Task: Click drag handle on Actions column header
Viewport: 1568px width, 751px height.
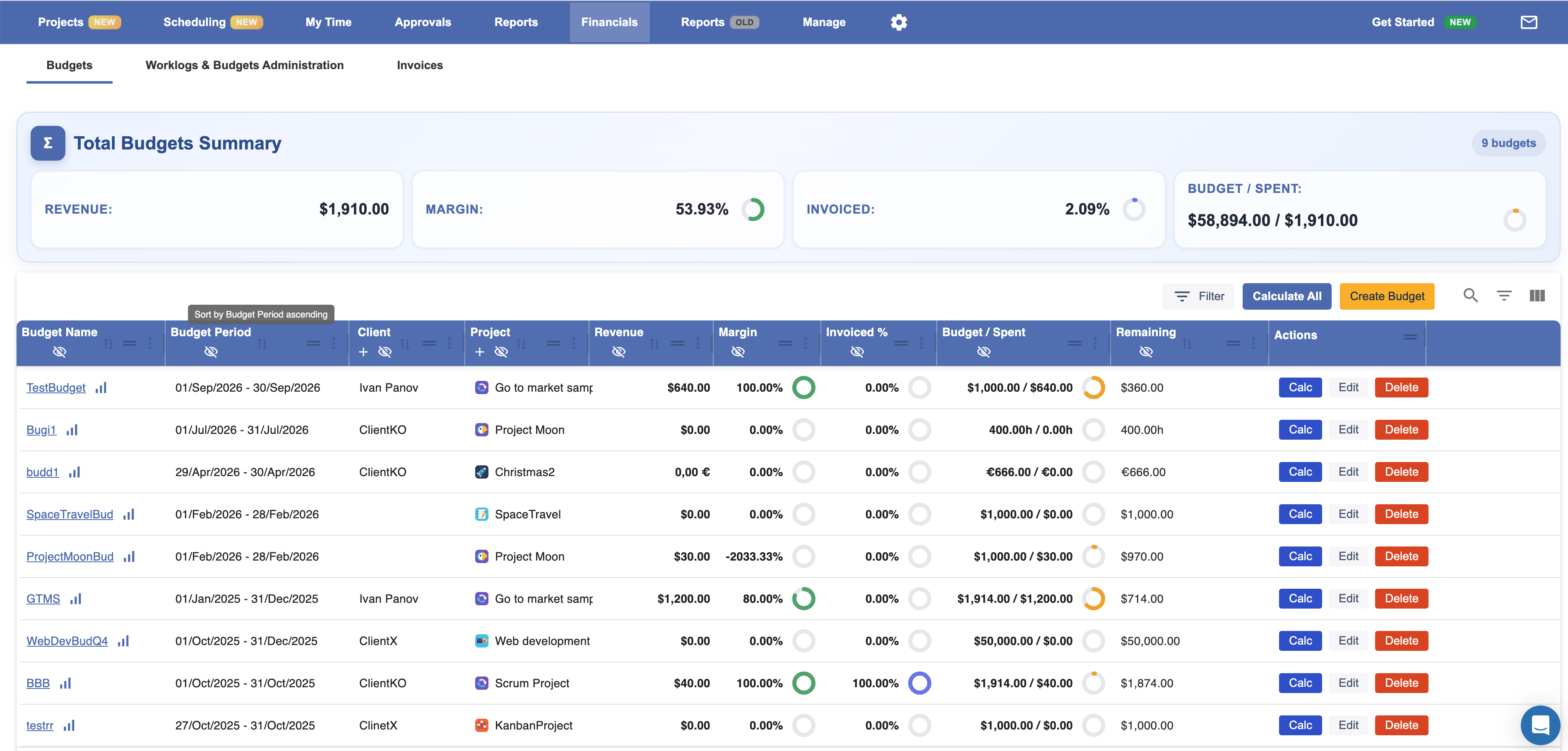Action: (x=1410, y=337)
